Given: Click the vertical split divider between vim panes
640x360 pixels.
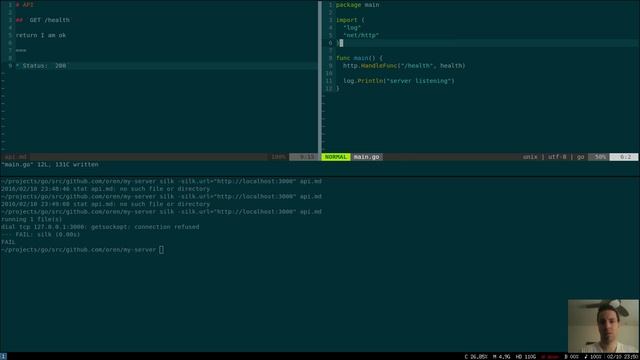Looking at the screenshot, I should tap(320, 77).
